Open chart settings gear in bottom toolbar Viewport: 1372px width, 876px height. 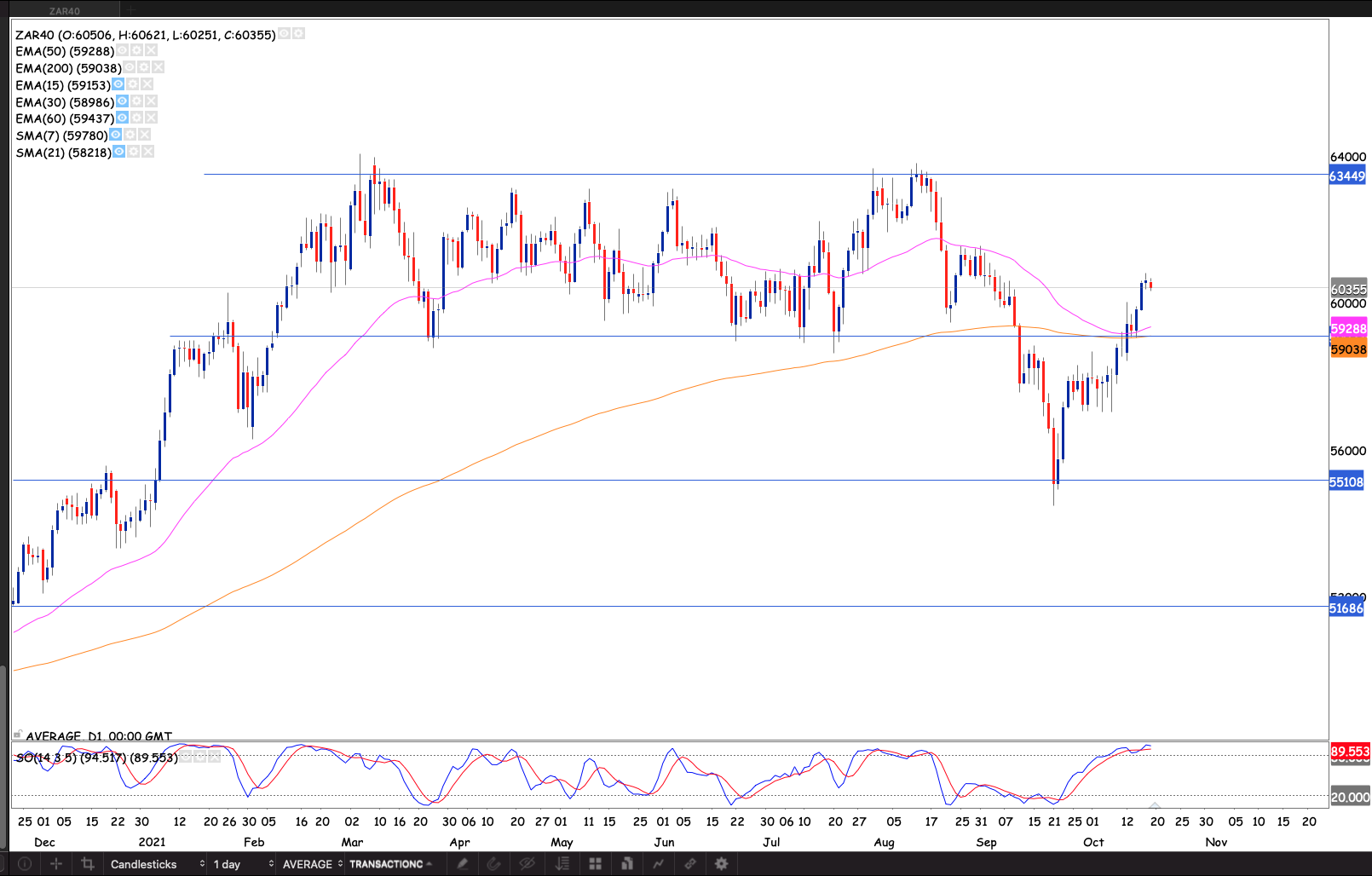[721, 863]
